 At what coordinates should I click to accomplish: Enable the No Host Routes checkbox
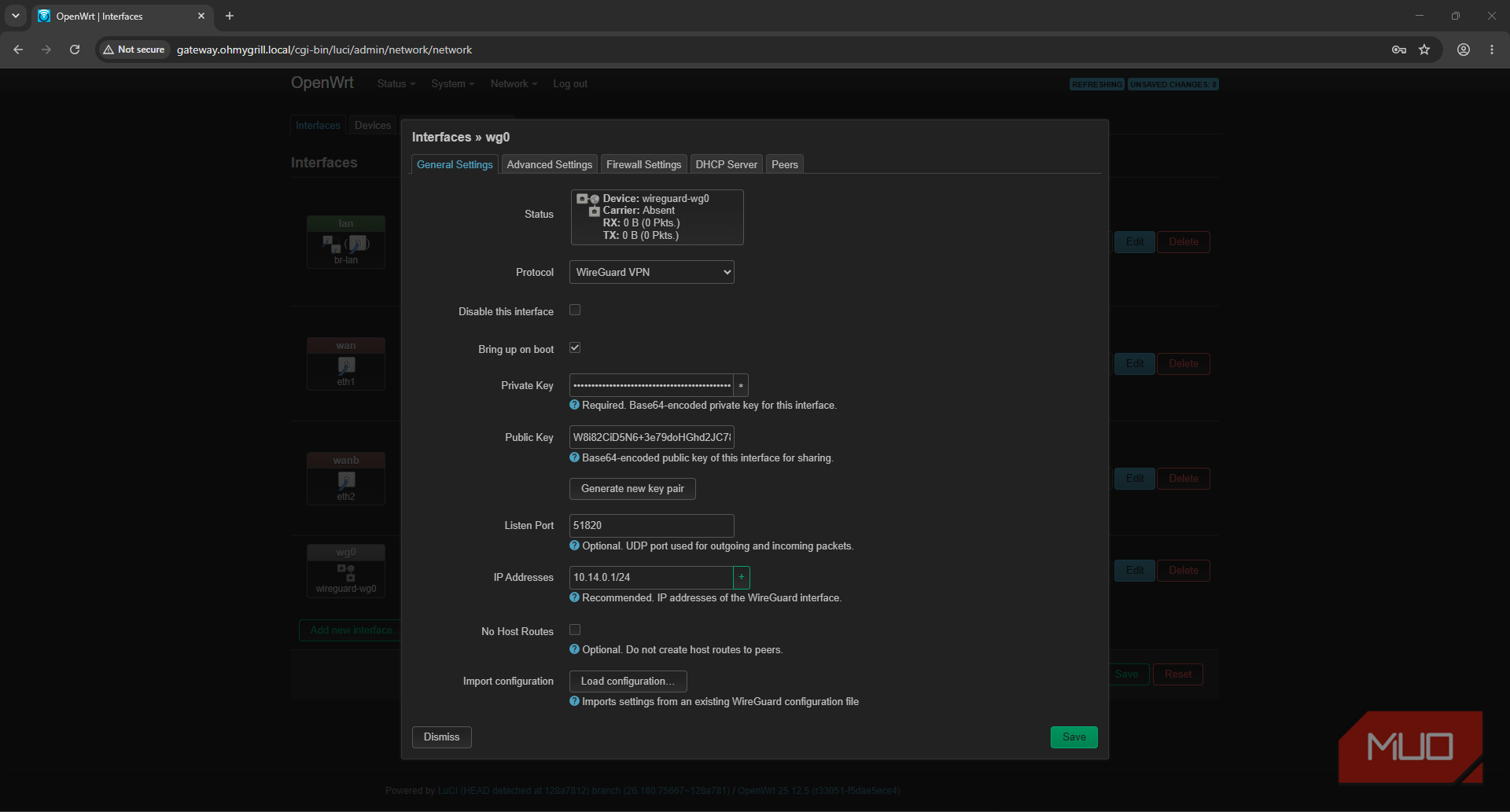click(x=575, y=630)
